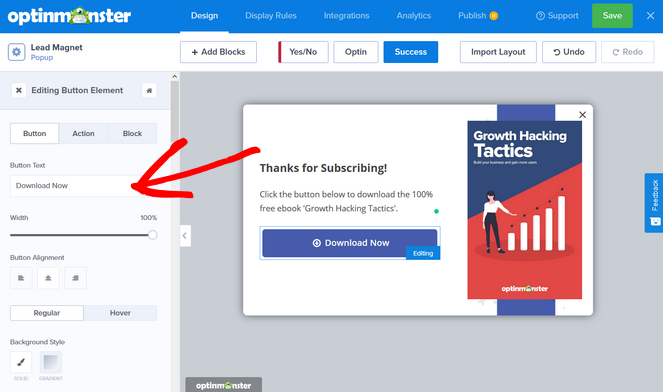Select the Thanks for Subscribing heading
This screenshot has width=663, height=392.
[323, 168]
